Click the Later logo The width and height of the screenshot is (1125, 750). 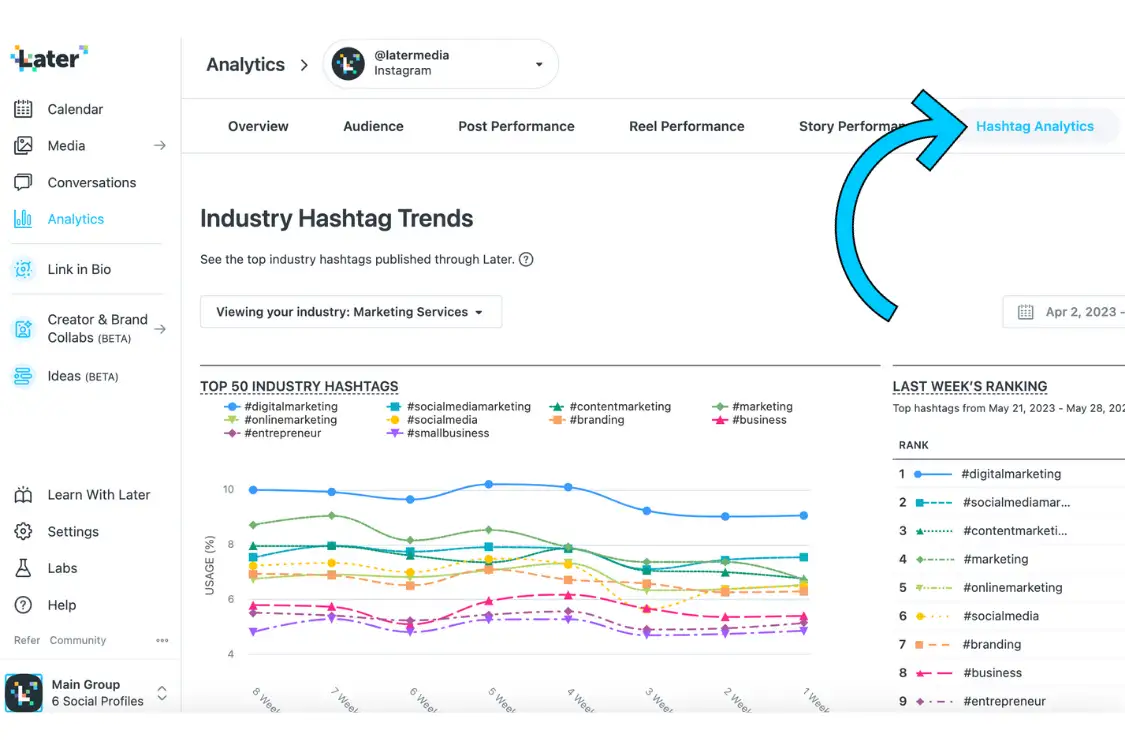coord(49,58)
